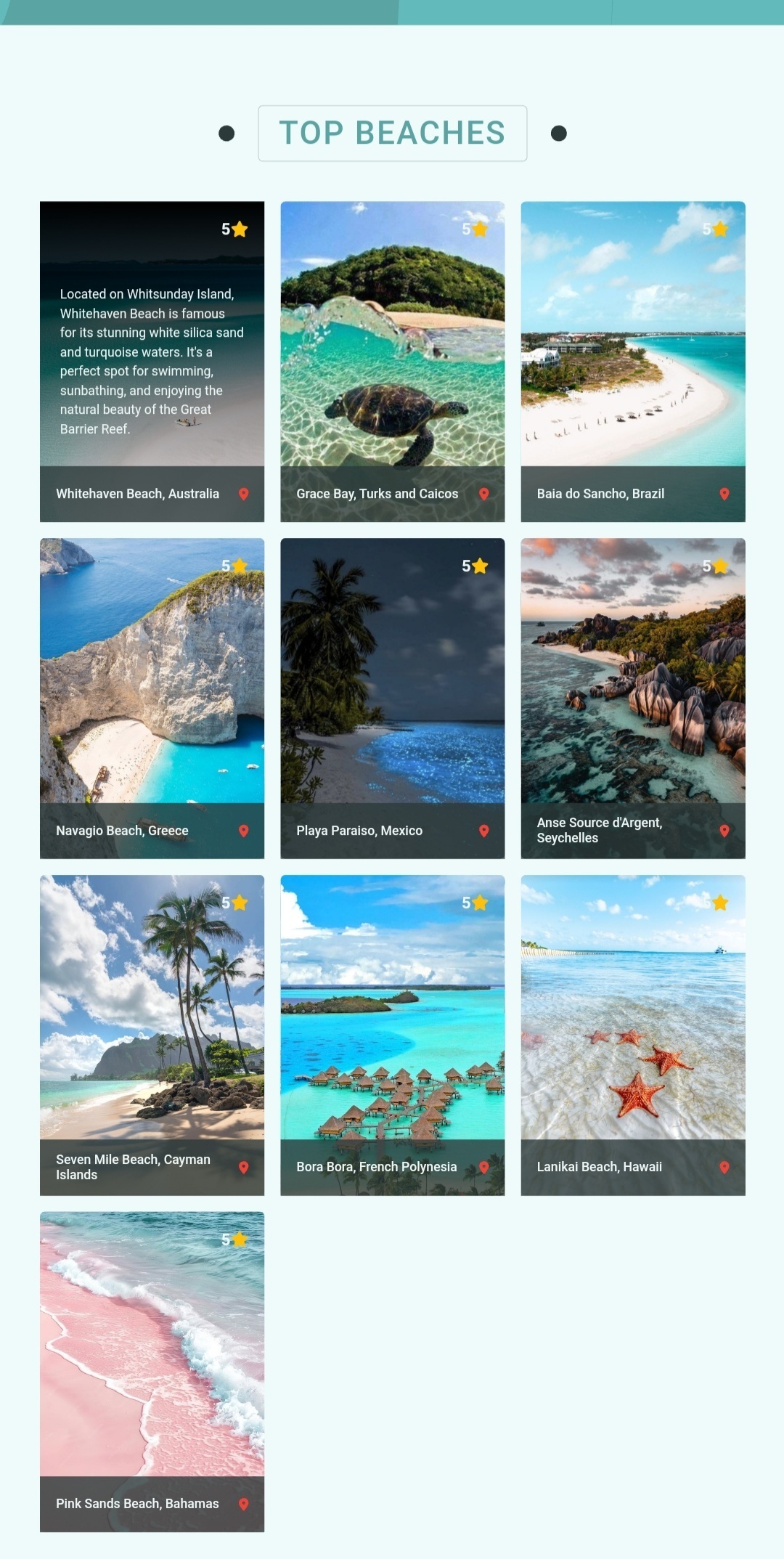
Task: Open the Bora Bora location pin
Action: pyautogui.click(x=484, y=1167)
